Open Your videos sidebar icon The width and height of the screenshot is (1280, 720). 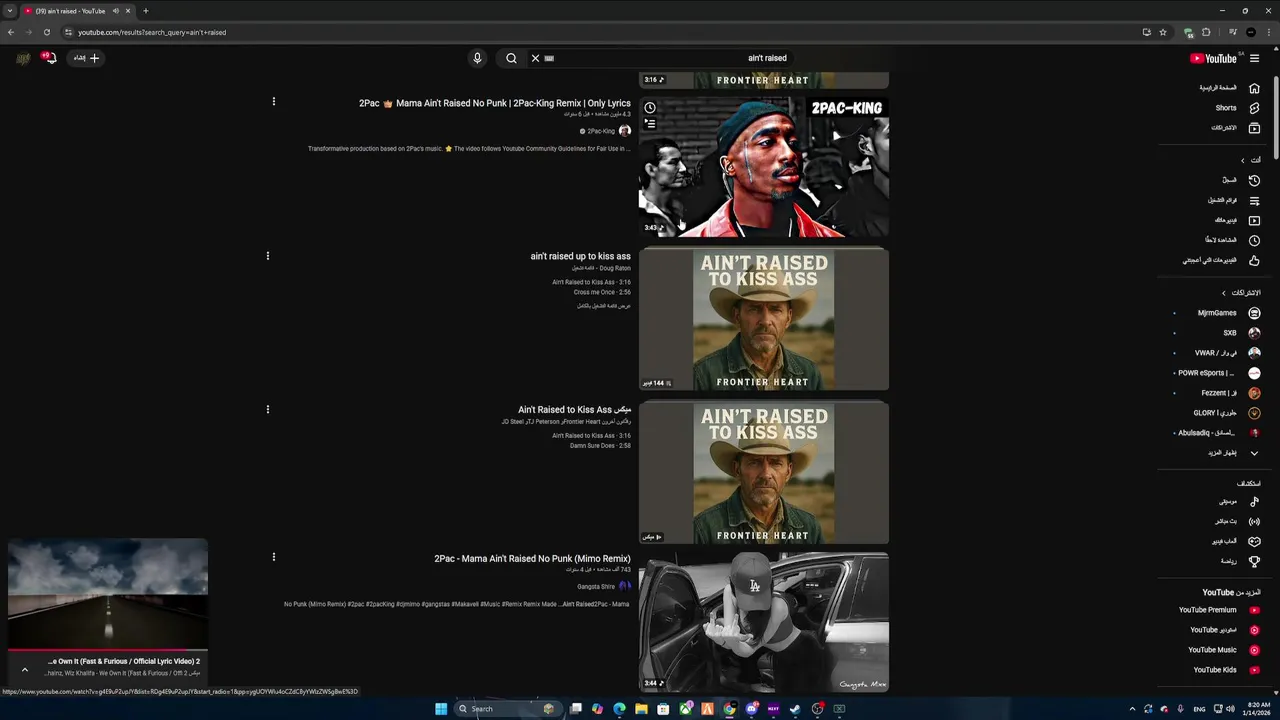(x=1254, y=220)
